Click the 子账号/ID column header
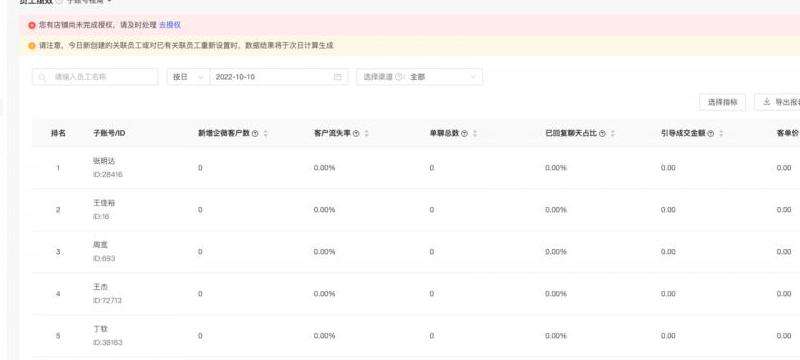The width and height of the screenshot is (800, 360). (x=109, y=134)
